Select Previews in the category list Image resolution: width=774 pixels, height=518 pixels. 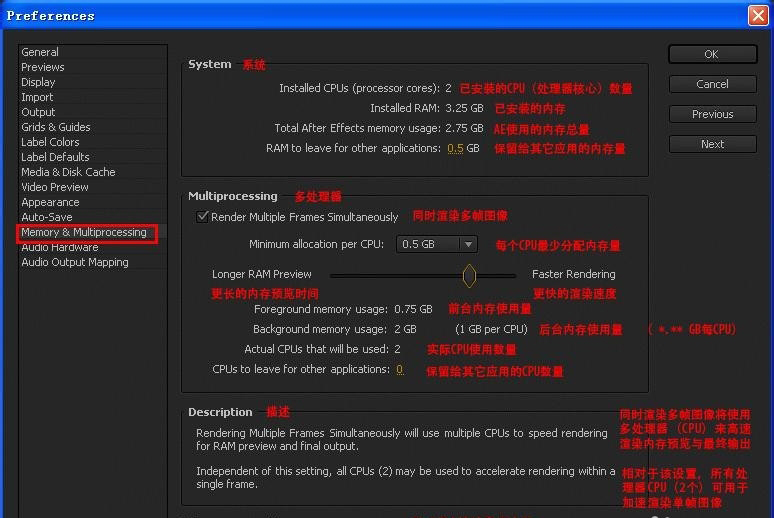point(42,67)
